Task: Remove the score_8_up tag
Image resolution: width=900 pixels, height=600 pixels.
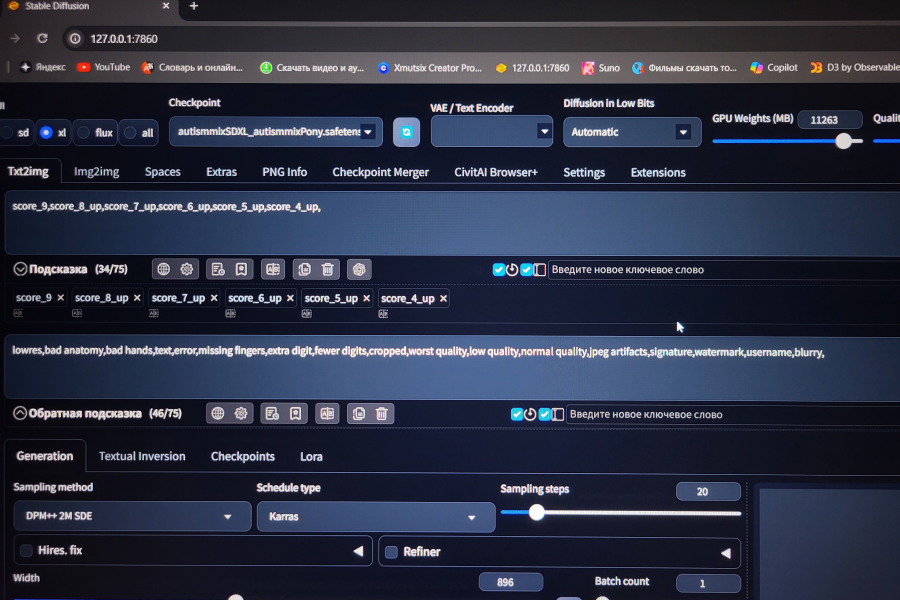Action: click(137, 297)
